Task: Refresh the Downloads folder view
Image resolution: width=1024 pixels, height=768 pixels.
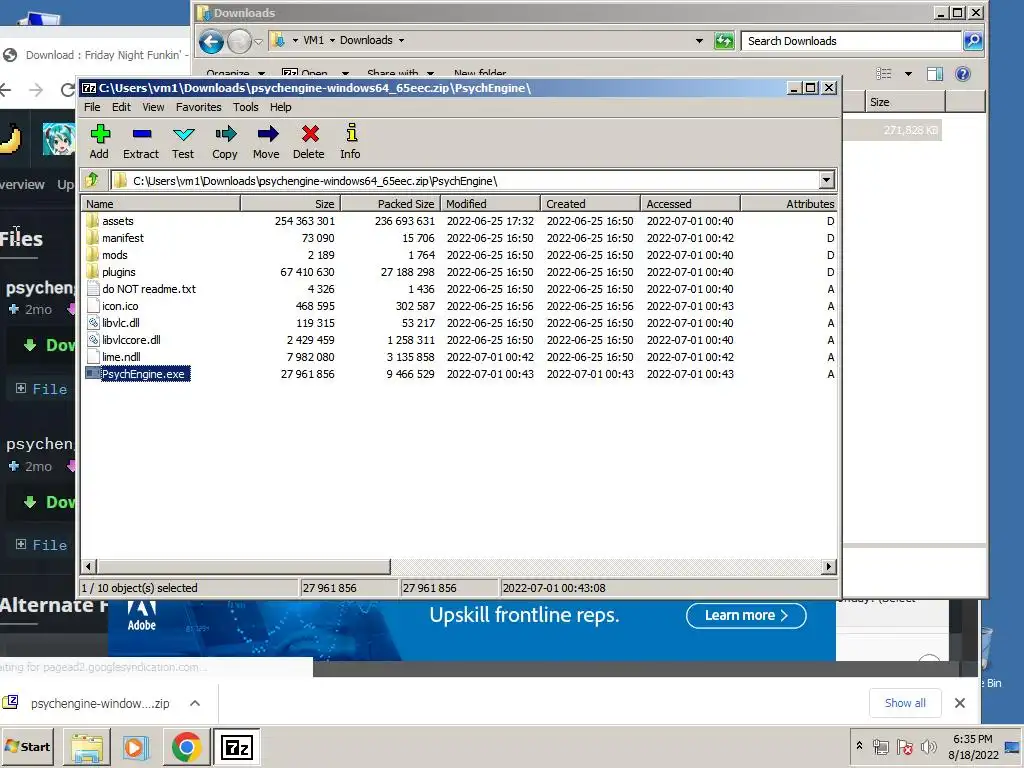Action: [x=724, y=41]
